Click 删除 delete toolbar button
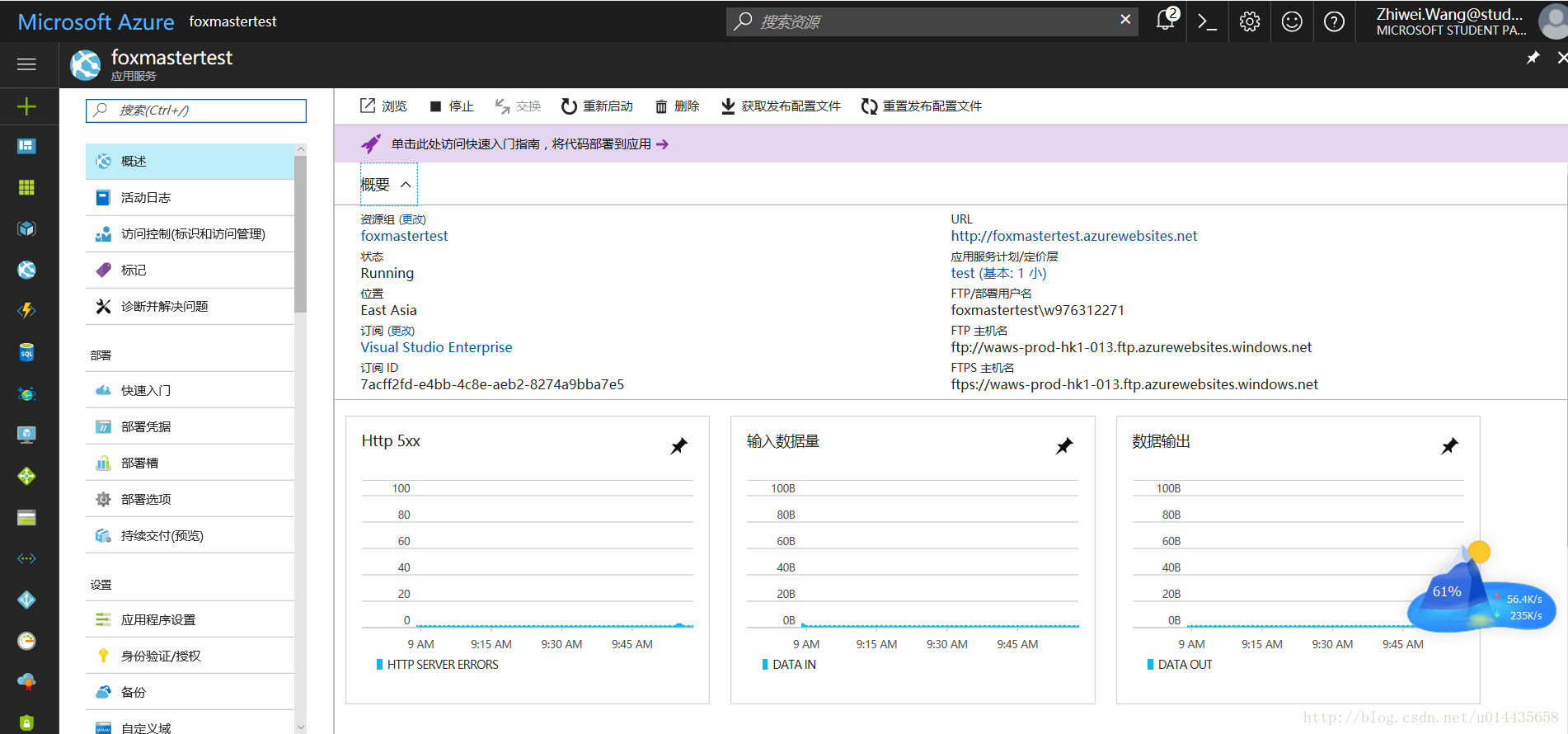 pyautogui.click(x=677, y=106)
